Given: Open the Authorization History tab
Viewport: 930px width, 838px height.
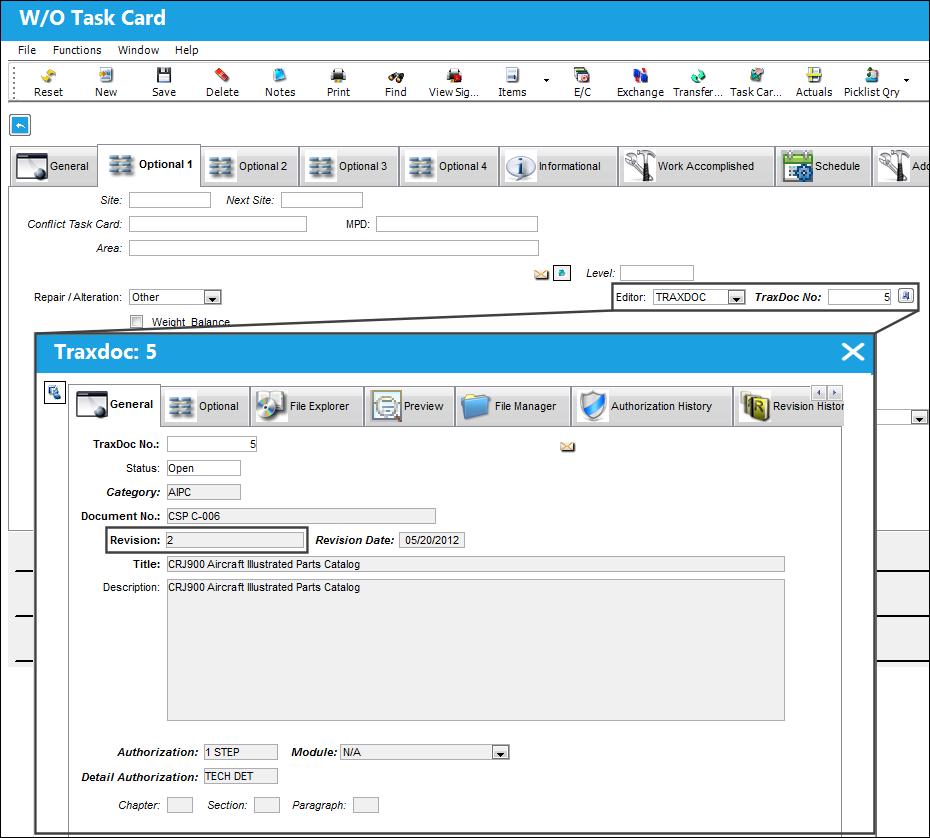Looking at the screenshot, I should [652, 406].
